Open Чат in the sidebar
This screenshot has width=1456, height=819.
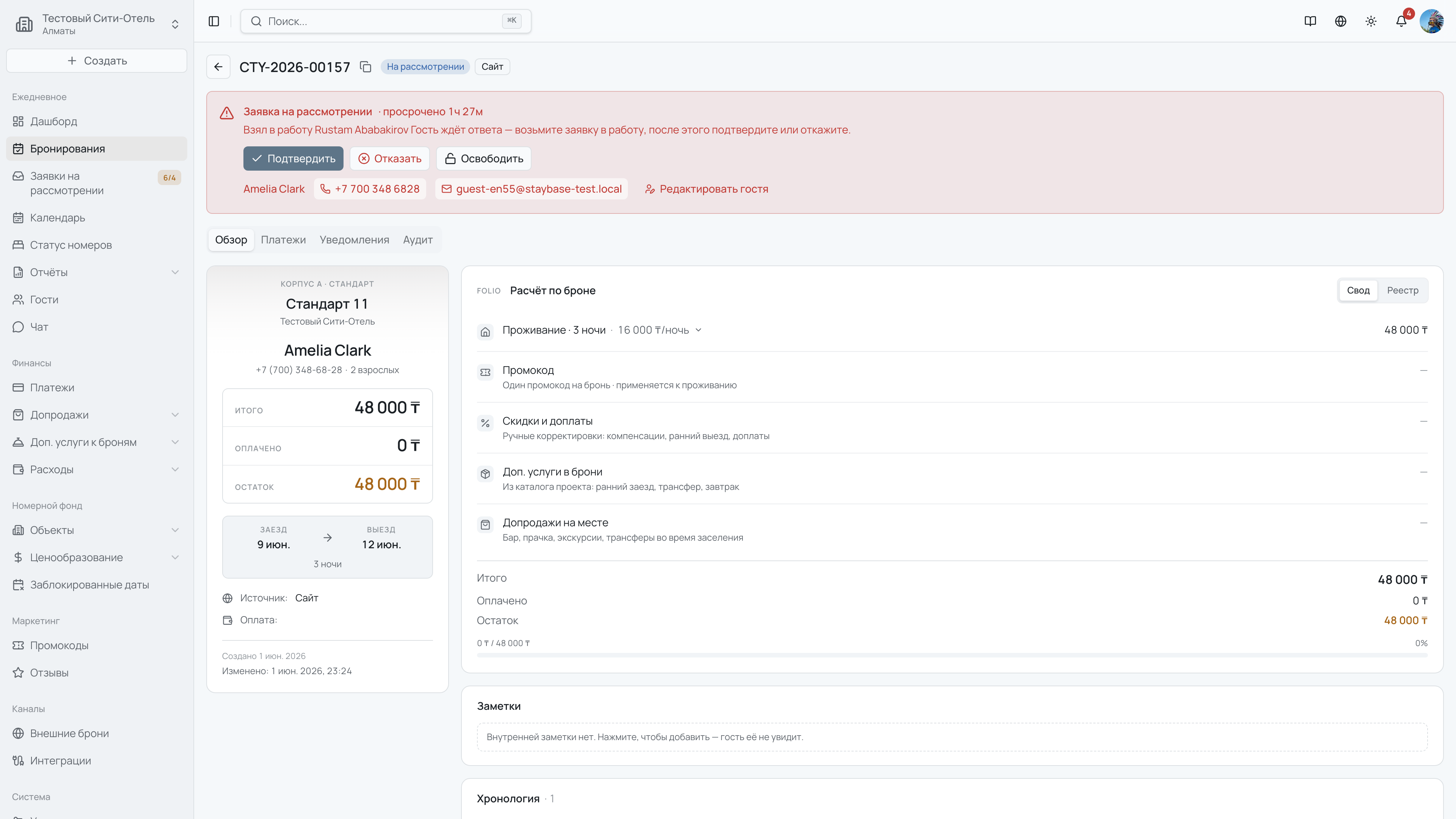click(97, 327)
